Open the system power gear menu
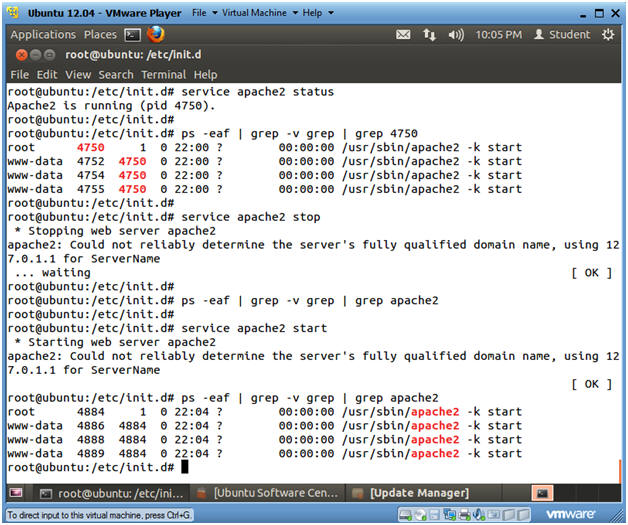 [x=608, y=34]
